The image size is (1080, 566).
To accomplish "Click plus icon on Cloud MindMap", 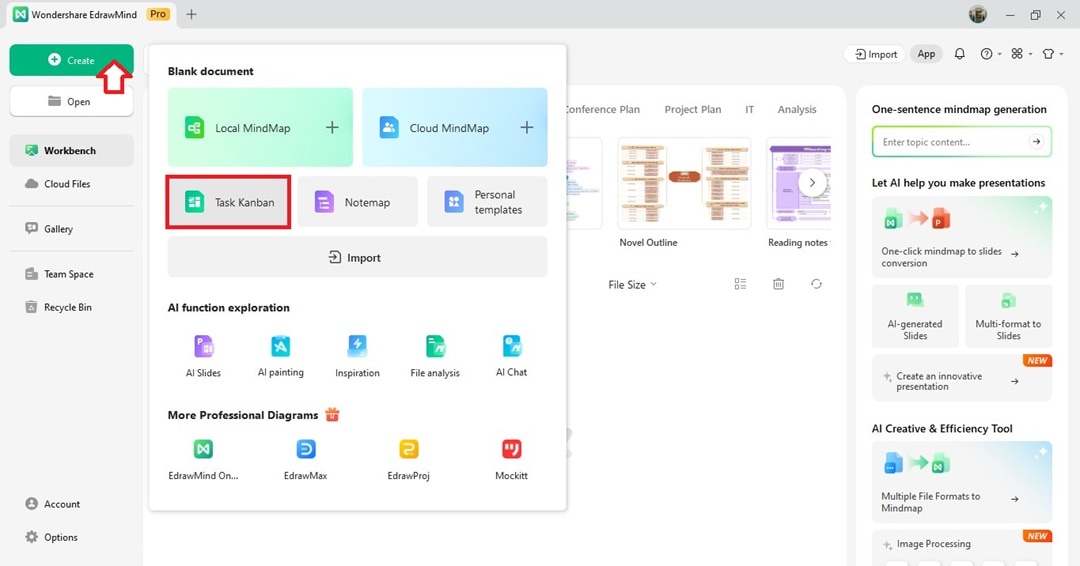I will click(x=526, y=127).
